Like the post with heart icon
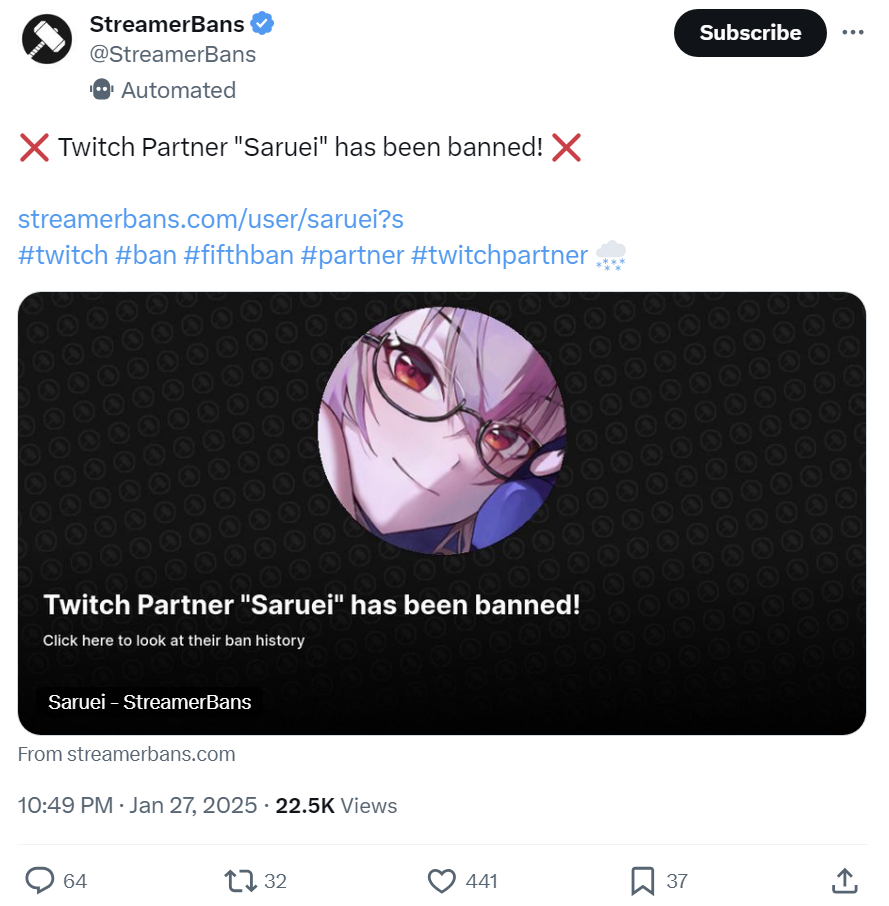This screenshot has height=906, width=889. [x=442, y=880]
